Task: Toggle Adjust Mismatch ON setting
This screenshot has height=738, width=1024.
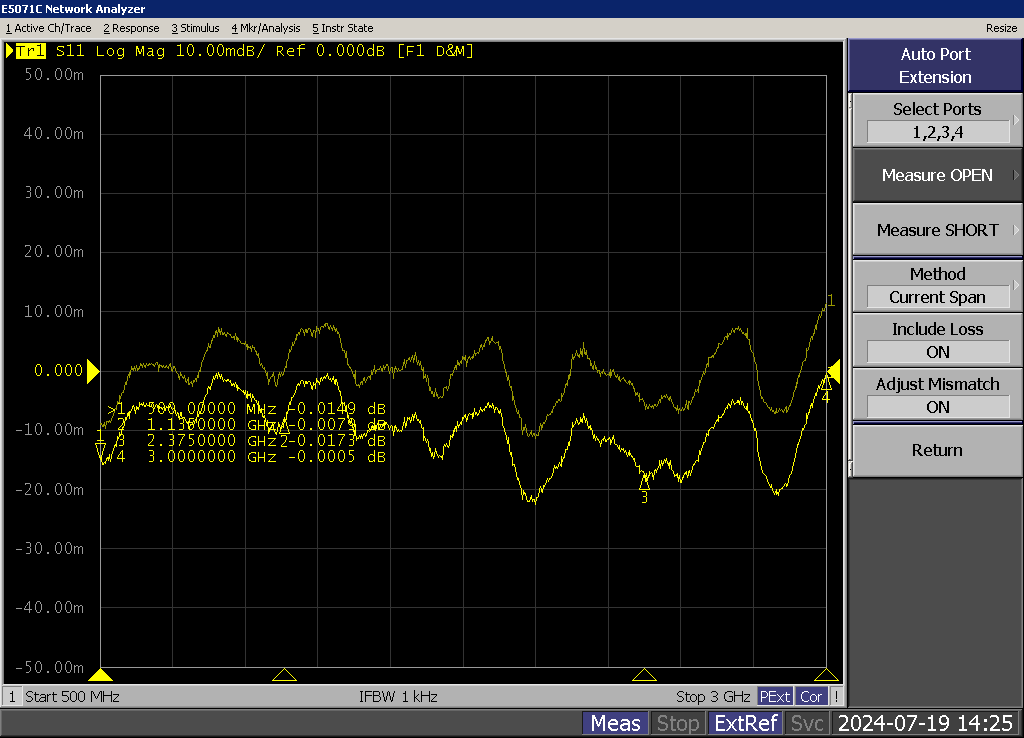Action: tap(937, 396)
